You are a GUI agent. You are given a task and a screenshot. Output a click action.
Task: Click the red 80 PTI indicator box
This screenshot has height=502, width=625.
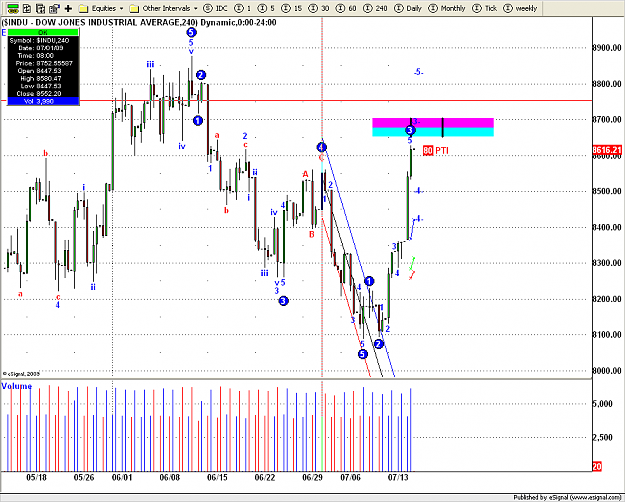(428, 150)
